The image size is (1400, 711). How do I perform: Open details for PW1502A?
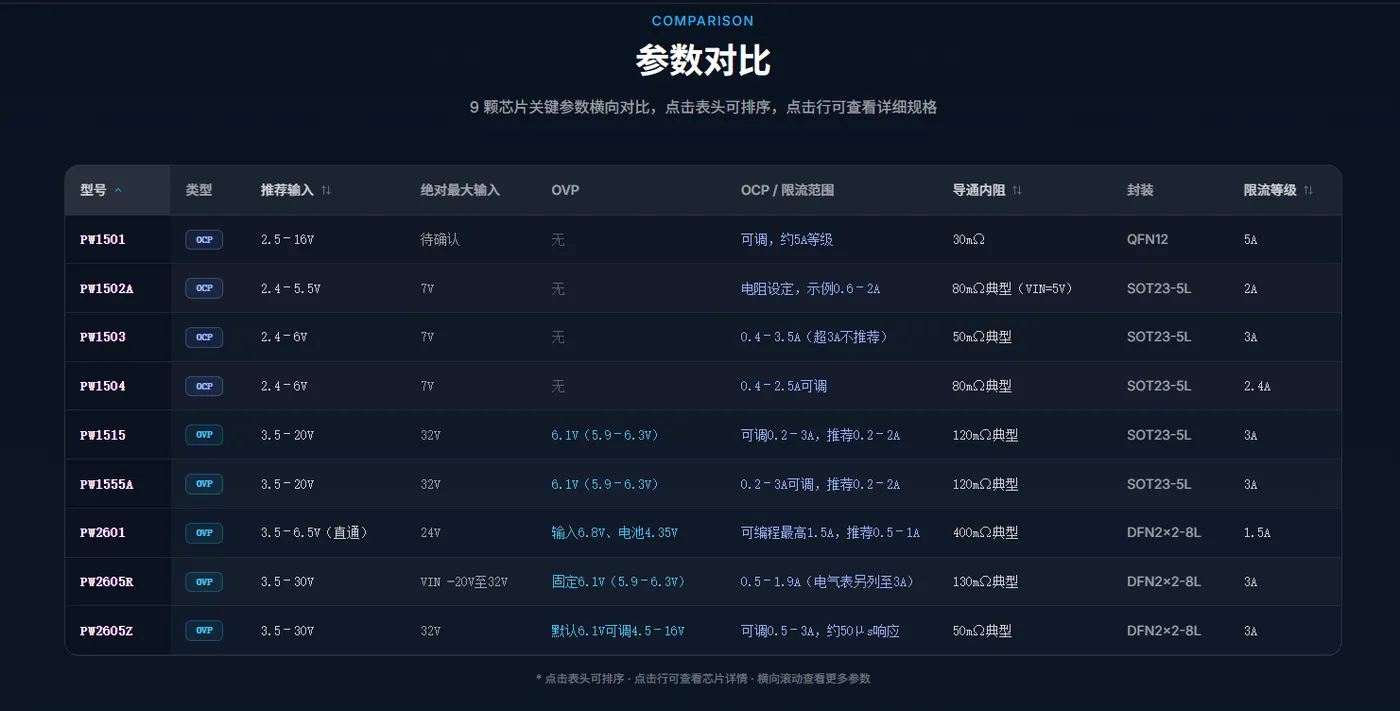[x=703, y=289]
